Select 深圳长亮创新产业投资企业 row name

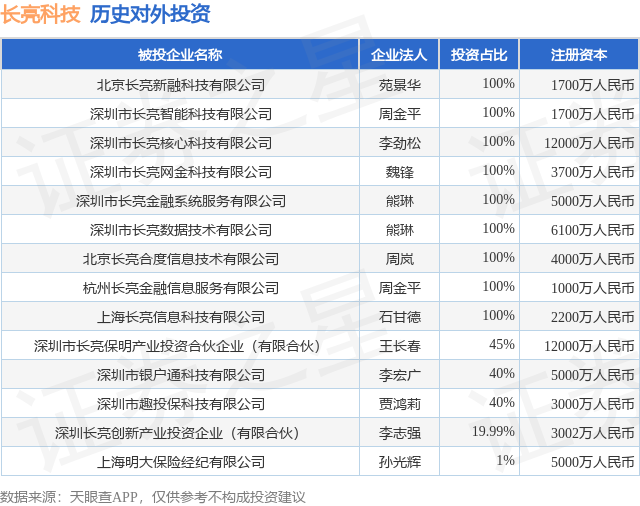click(177, 433)
